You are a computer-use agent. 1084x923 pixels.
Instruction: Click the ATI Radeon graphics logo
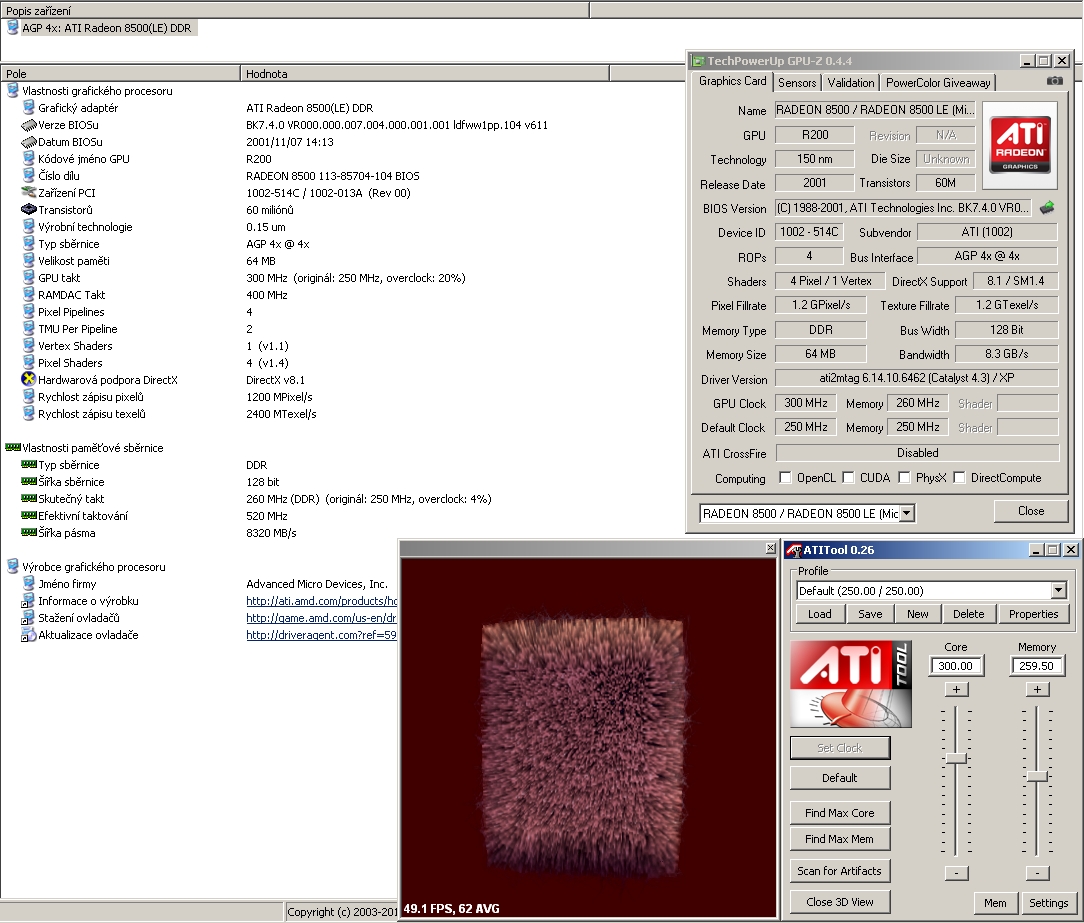1019,145
